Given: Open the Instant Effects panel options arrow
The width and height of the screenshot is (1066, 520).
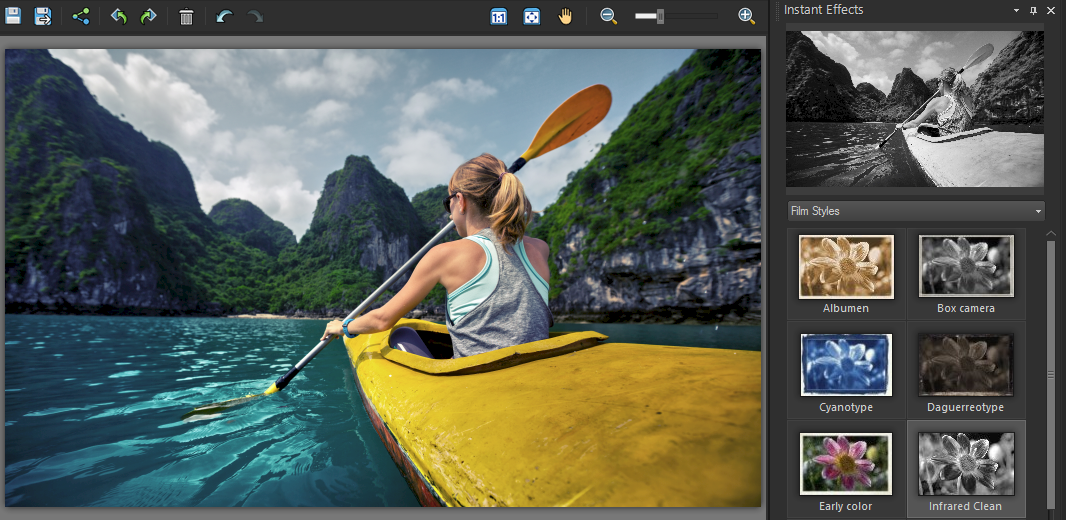Looking at the screenshot, I should tap(1017, 10).
